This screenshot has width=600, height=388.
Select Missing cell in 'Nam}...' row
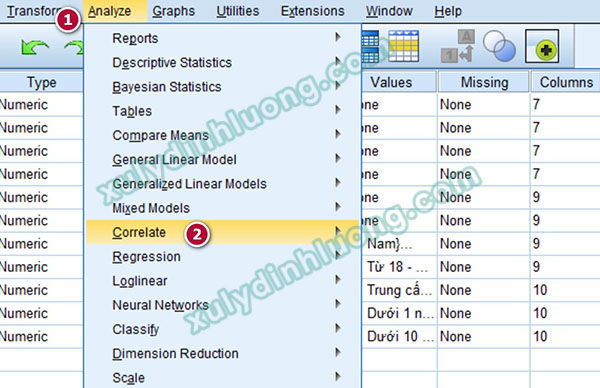click(x=484, y=244)
